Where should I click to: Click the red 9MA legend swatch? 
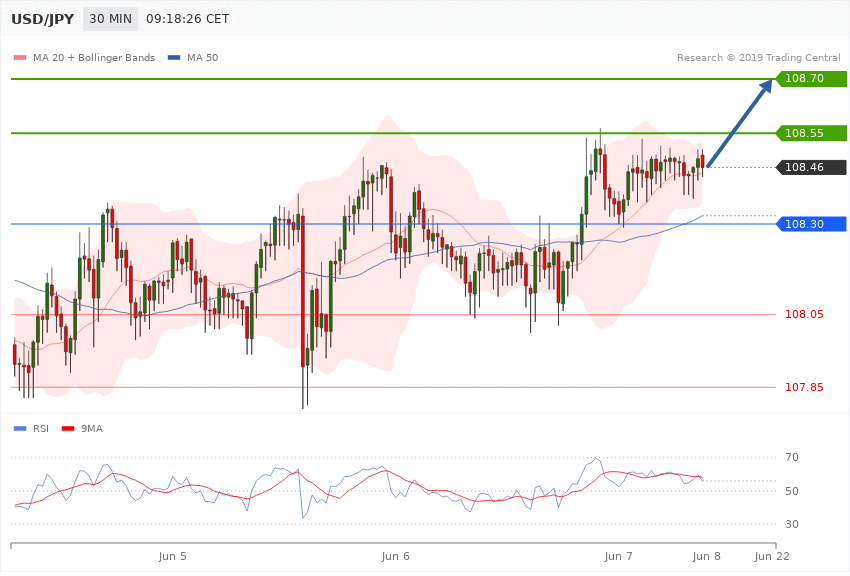pyautogui.click(x=68, y=429)
